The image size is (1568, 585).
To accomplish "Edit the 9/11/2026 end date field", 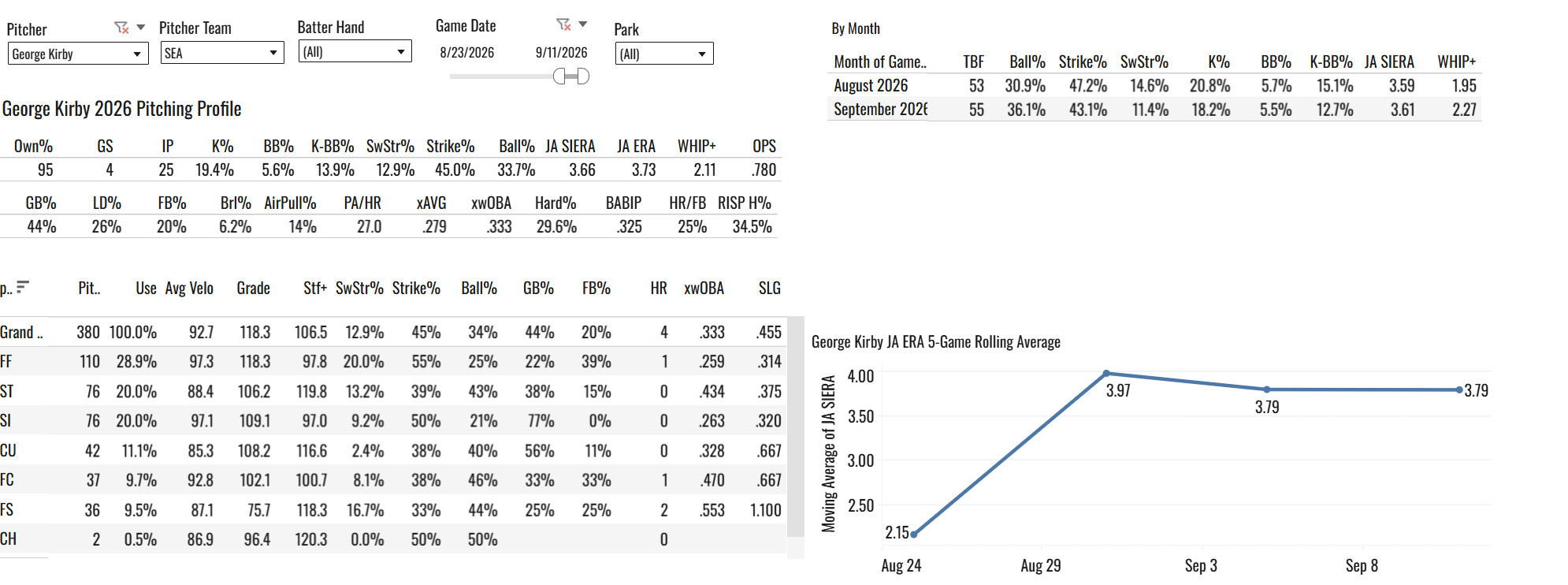I will coord(562,53).
